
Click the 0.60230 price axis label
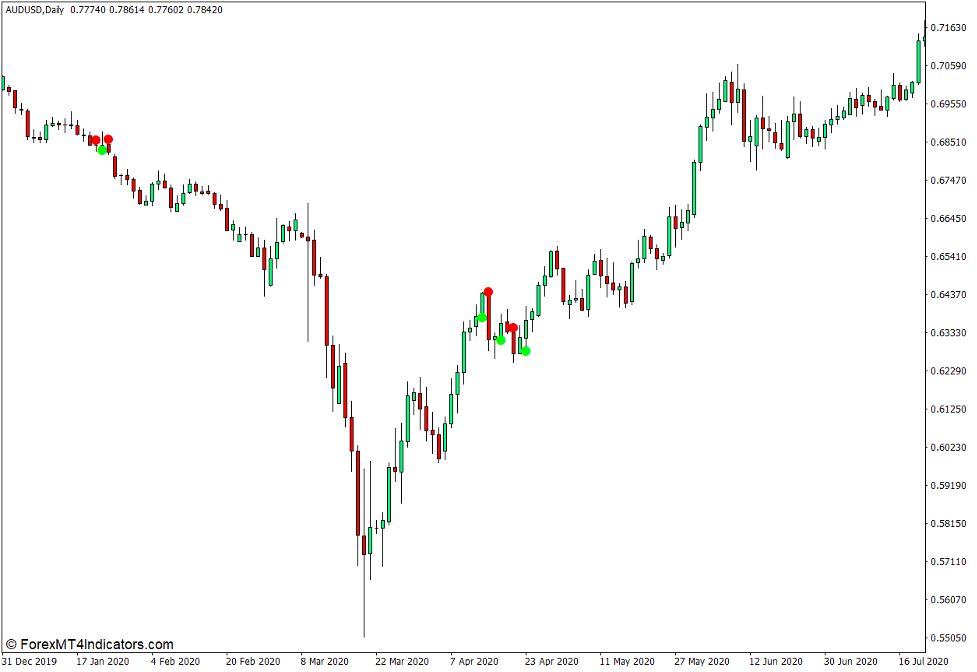pos(950,448)
